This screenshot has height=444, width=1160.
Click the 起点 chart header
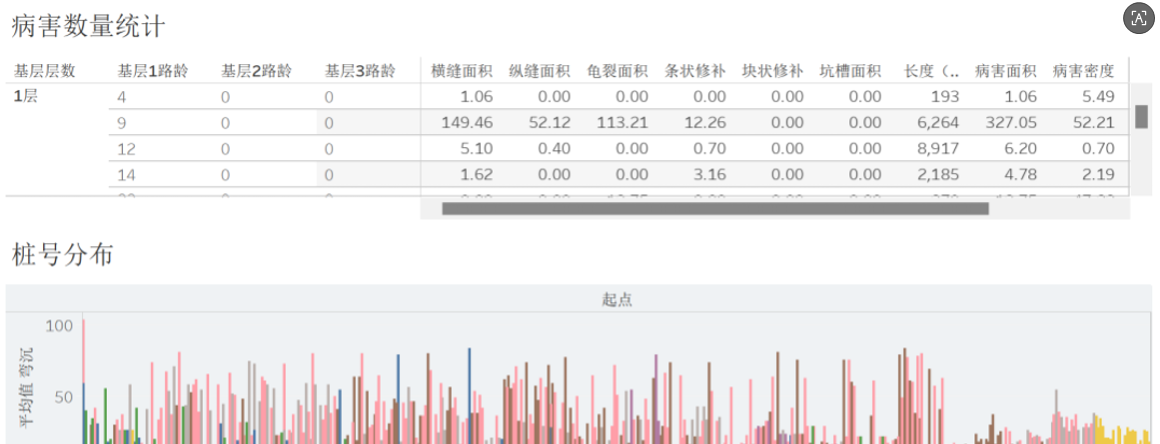(x=616, y=299)
